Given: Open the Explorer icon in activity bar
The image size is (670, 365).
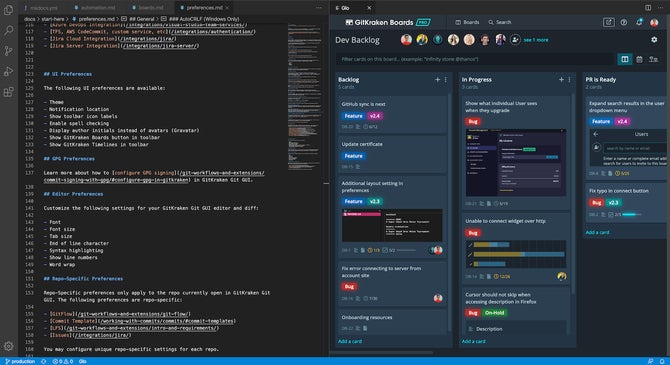Looking at the screenshot, I should pyautogui.click(x=8, y=9).
